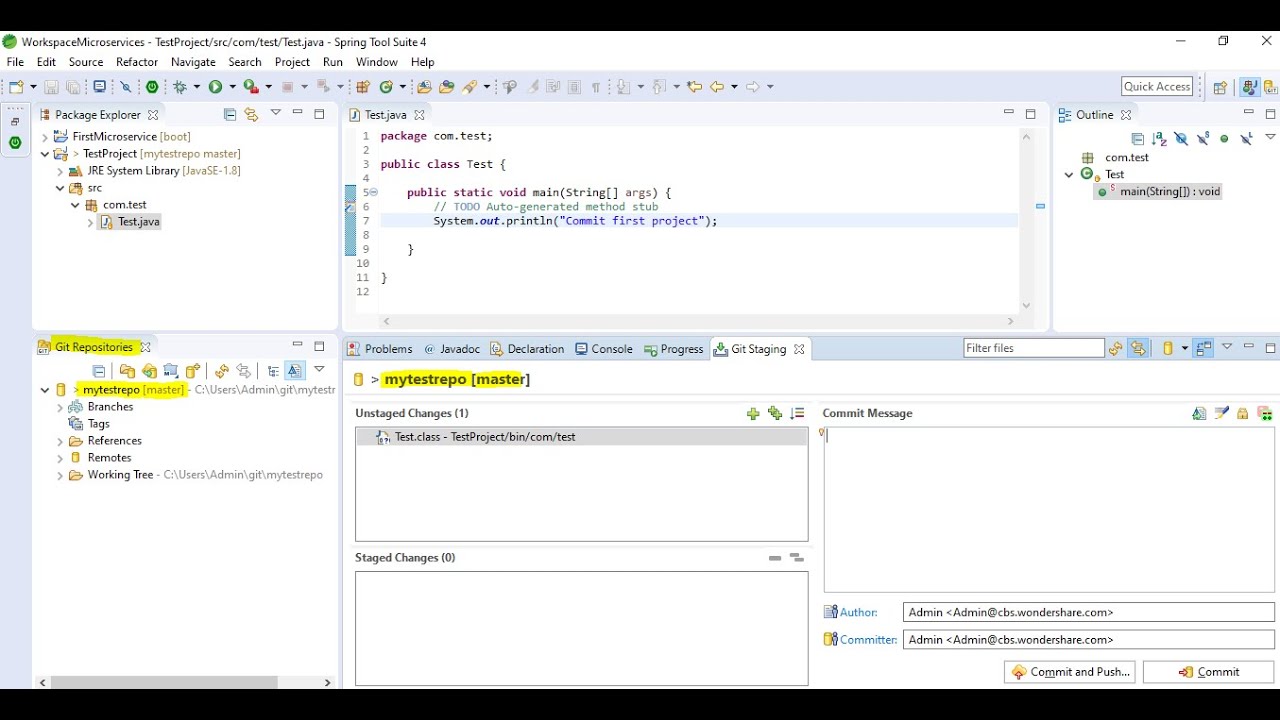The image size is (1280, 720).
Task: Switch to the Problems tab
Action: 379,349
